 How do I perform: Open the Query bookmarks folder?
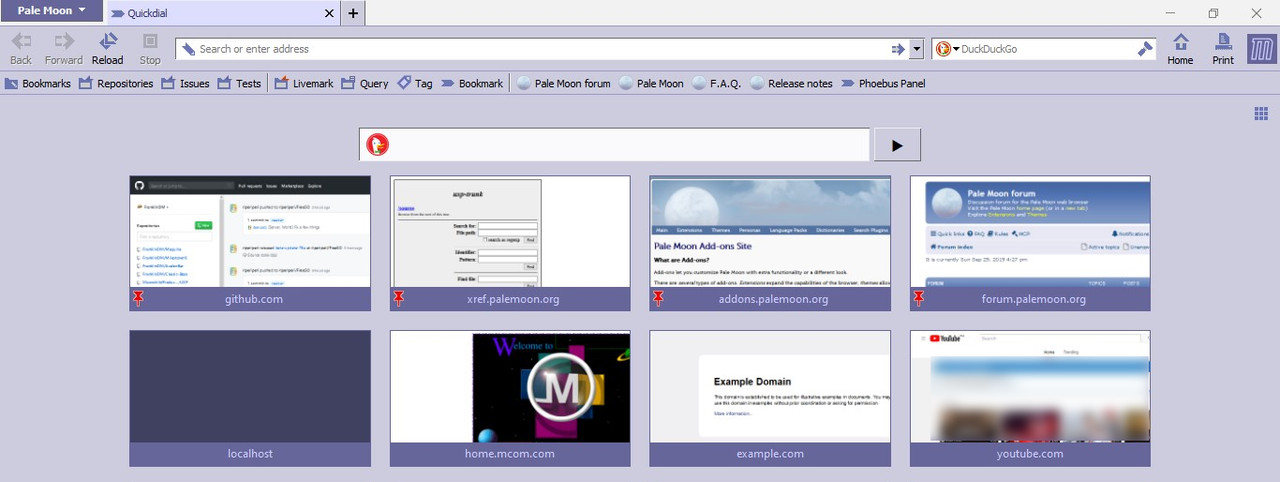[x=364, y=84]
